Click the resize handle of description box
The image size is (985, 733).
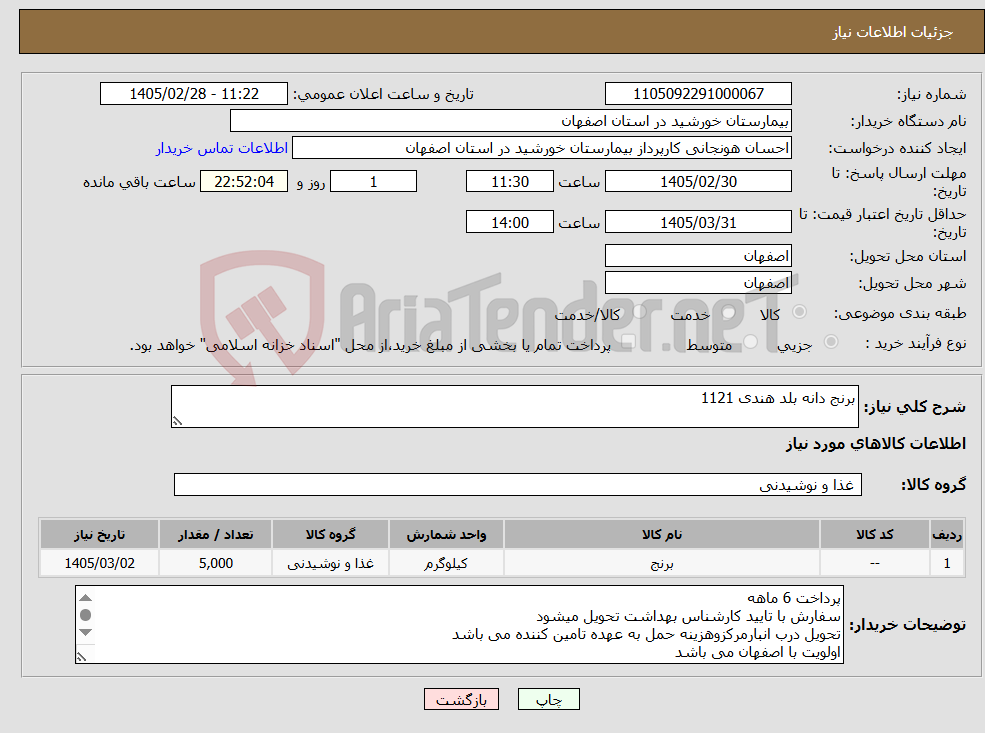coord(177,421)
